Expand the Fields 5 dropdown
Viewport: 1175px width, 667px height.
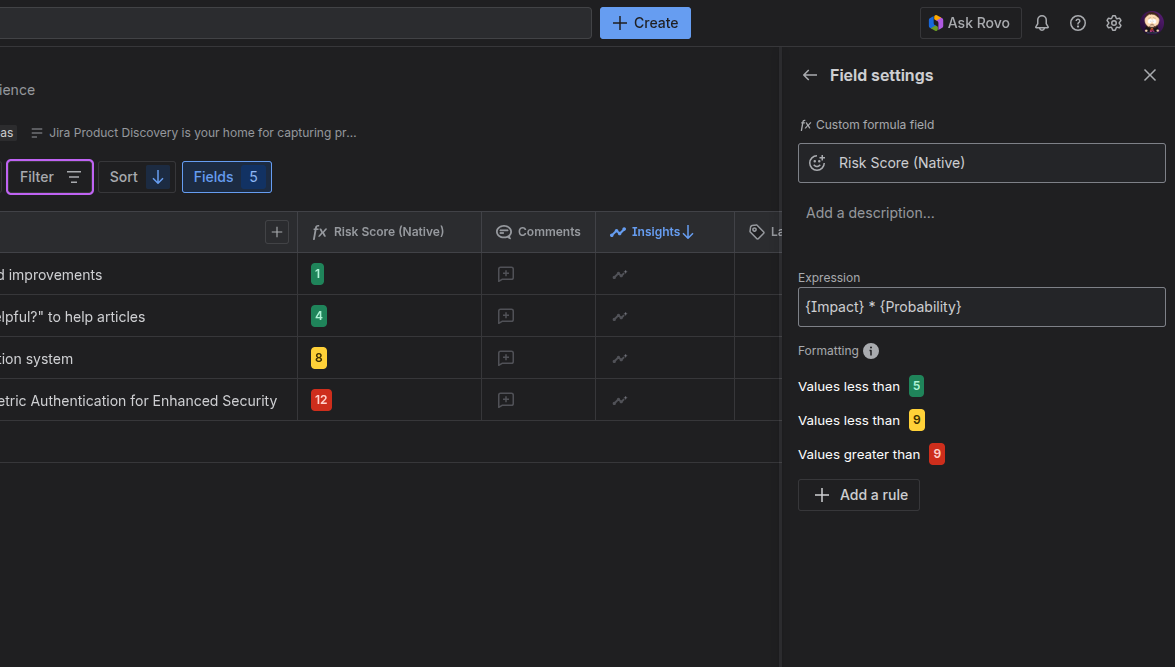pyautogui.click(x=226, y=177)
